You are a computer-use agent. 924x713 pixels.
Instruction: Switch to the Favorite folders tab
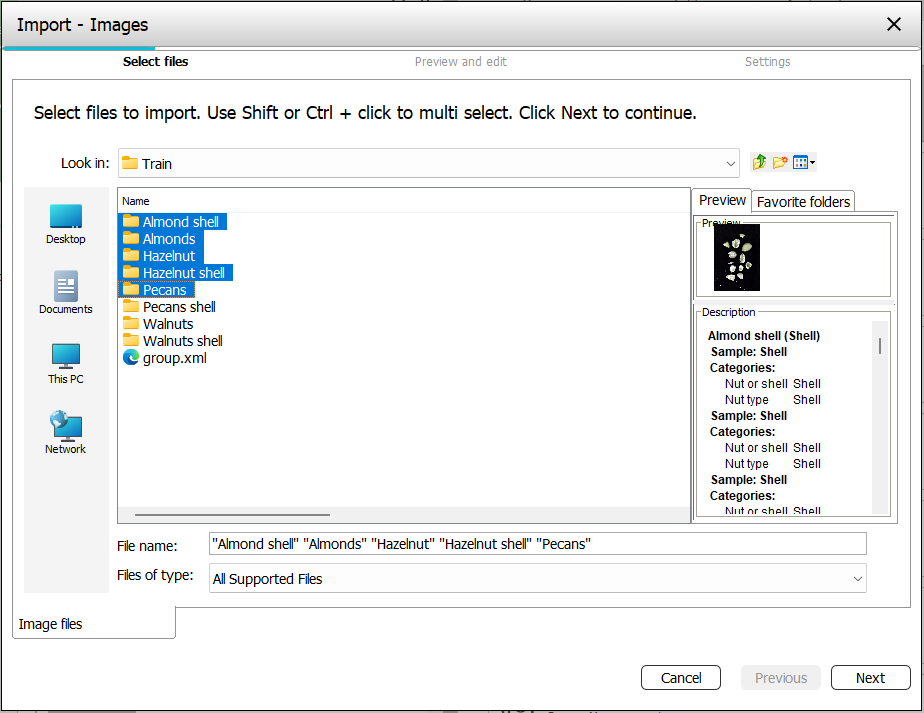[x=803, y=201]
